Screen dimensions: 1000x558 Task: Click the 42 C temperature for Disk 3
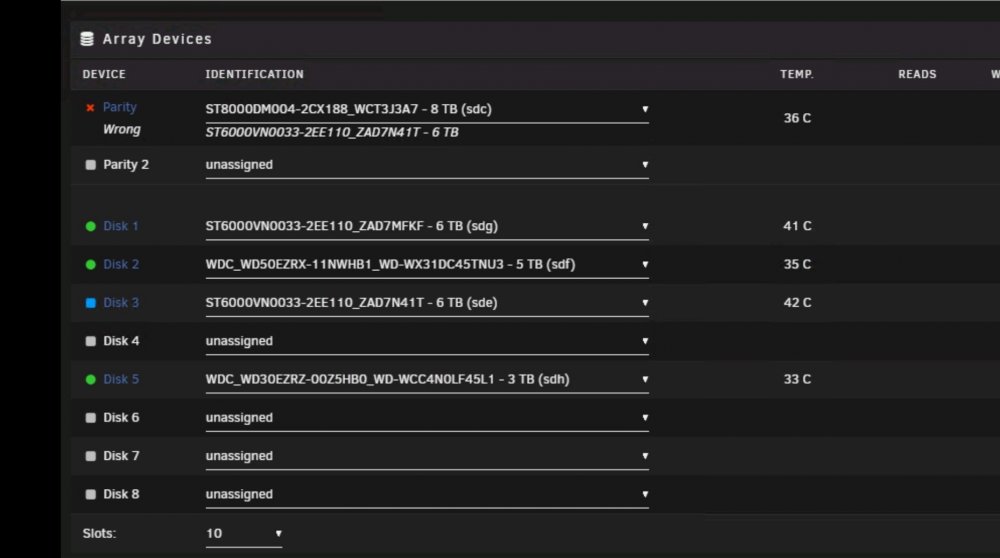pos(797,302)
